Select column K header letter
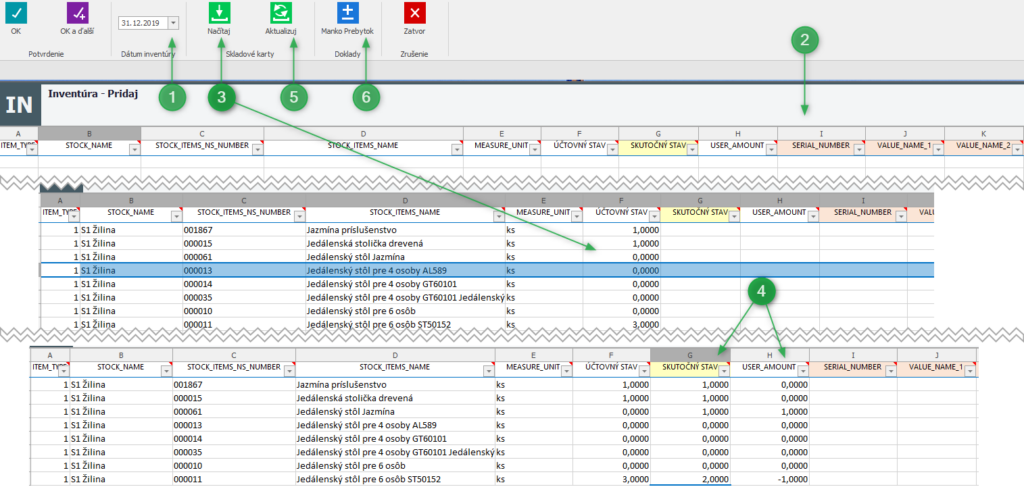 pos(984,133)
